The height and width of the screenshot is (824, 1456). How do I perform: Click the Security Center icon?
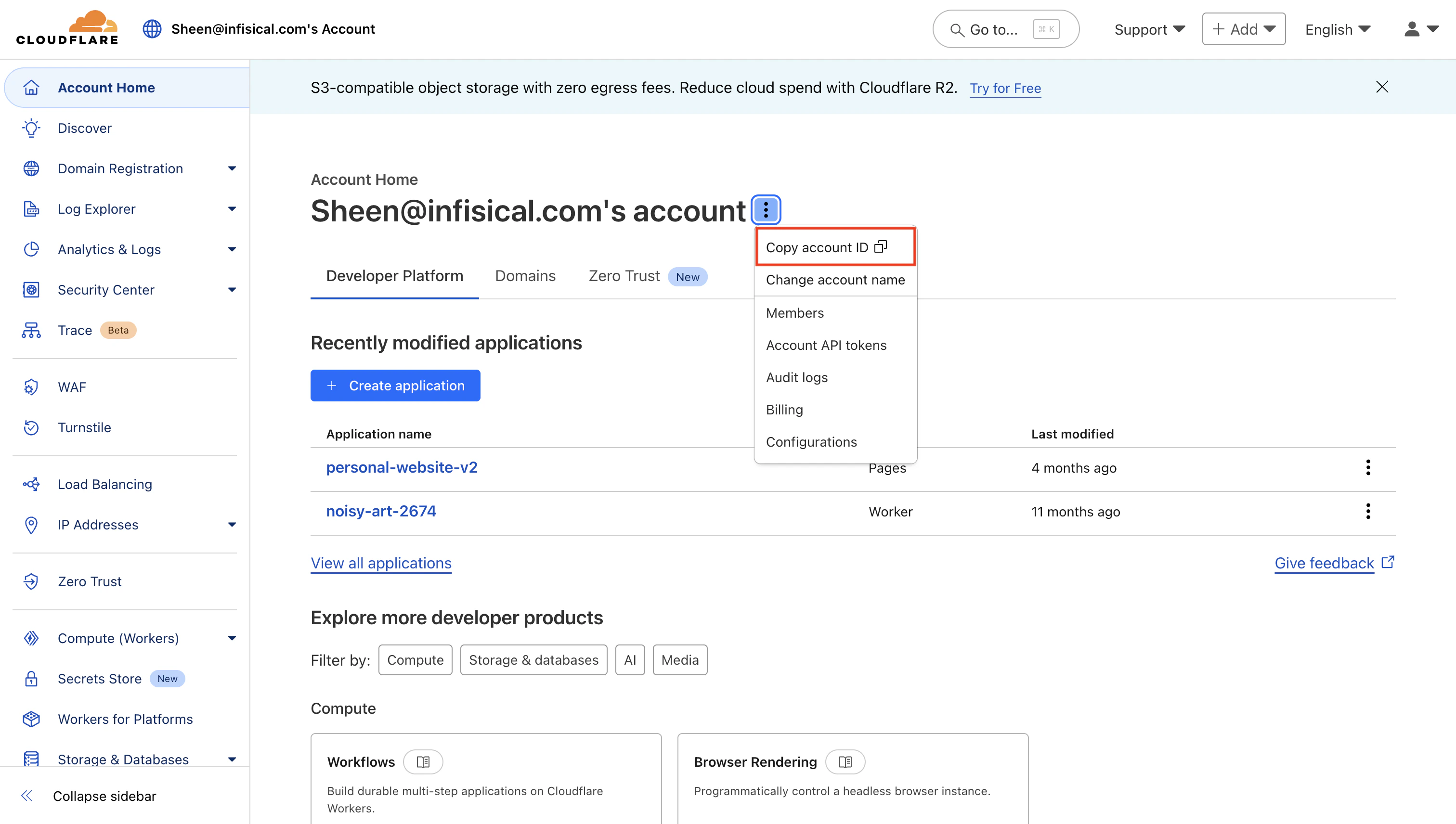pyautogui.click(x=31, y=290)
